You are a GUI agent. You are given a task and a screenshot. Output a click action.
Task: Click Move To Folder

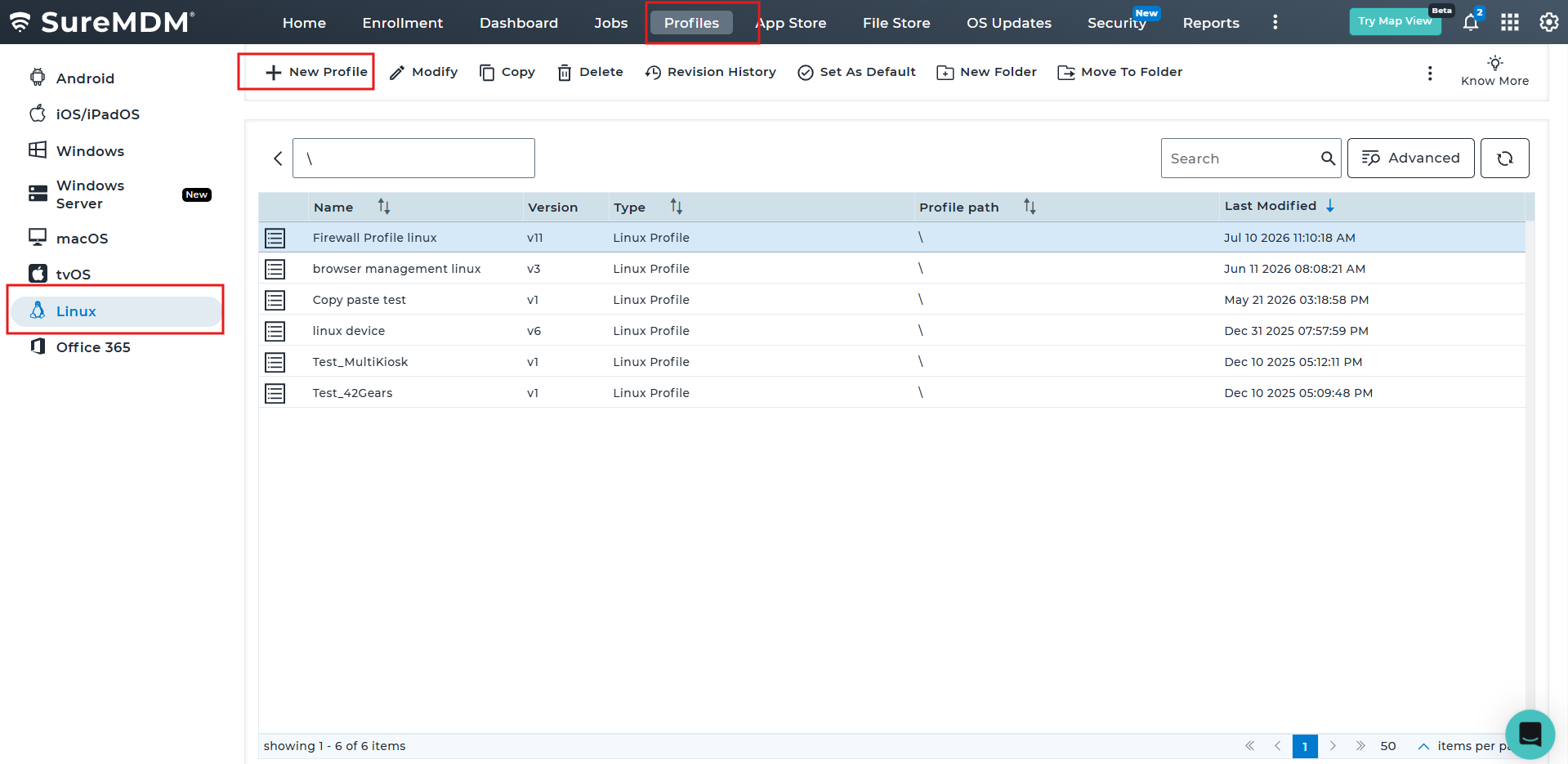point(1120,72)
